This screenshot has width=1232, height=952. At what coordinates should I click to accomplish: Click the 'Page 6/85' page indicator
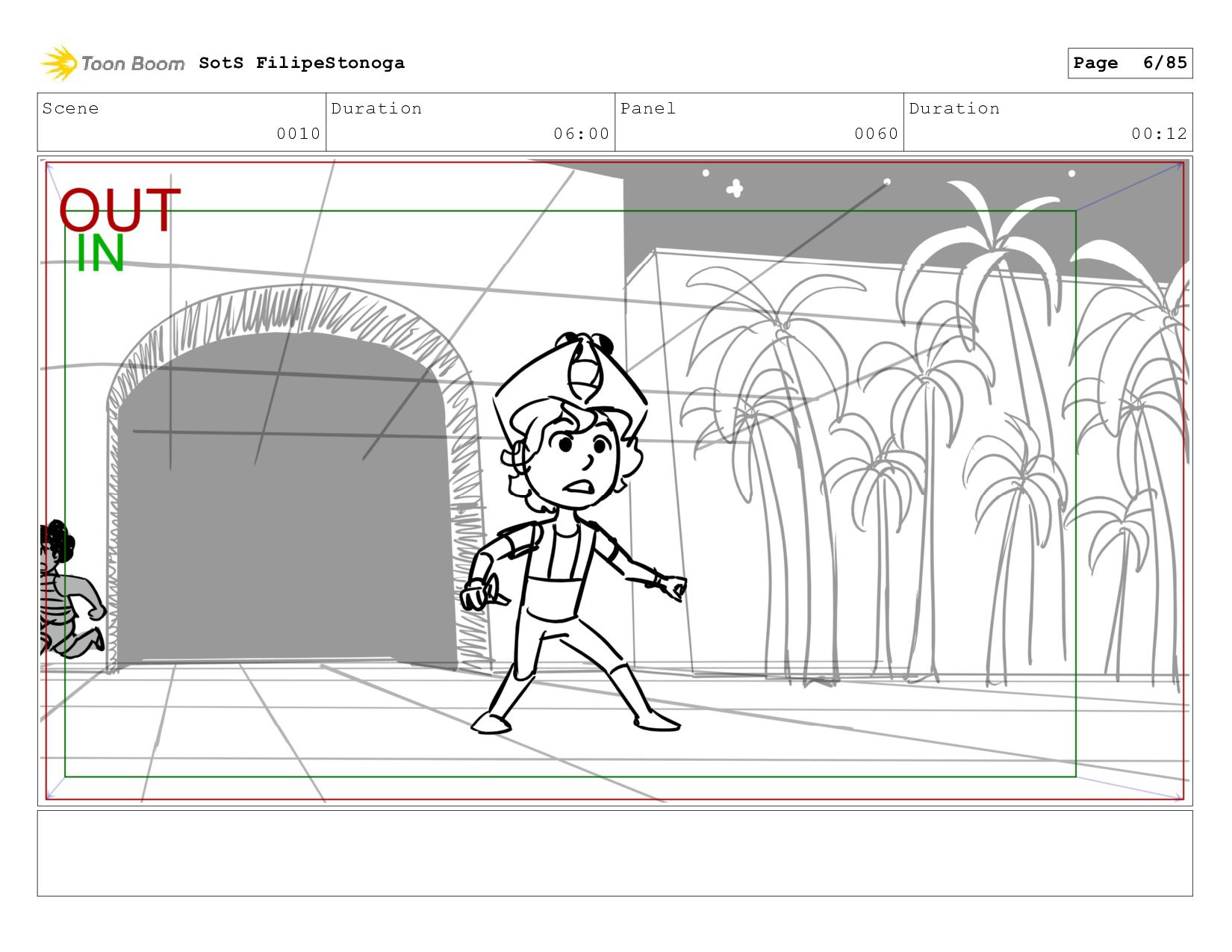point(1130,63)
